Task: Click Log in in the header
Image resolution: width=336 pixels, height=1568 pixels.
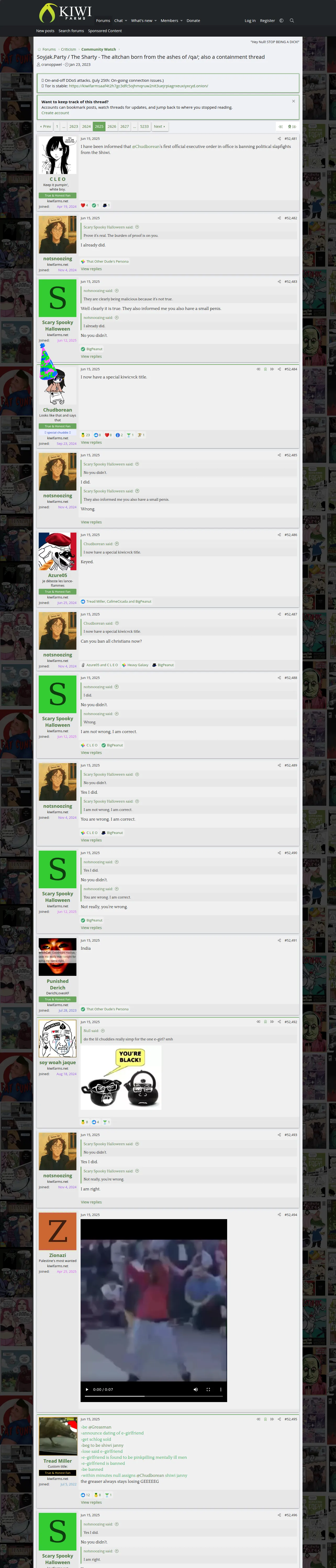Action: point(250,21)
